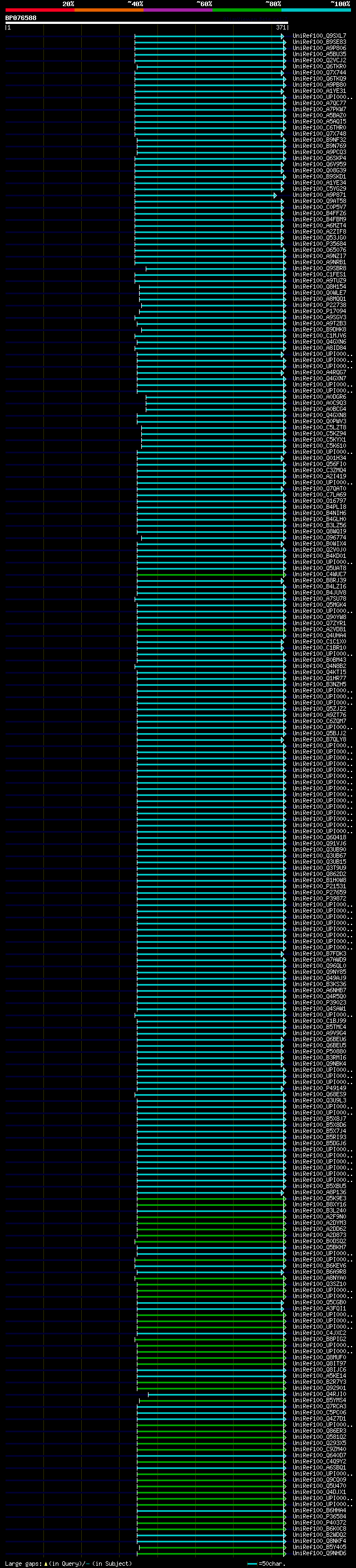
Task: Select hit label UniRef100_A5BAZ0
Action: 319,115
